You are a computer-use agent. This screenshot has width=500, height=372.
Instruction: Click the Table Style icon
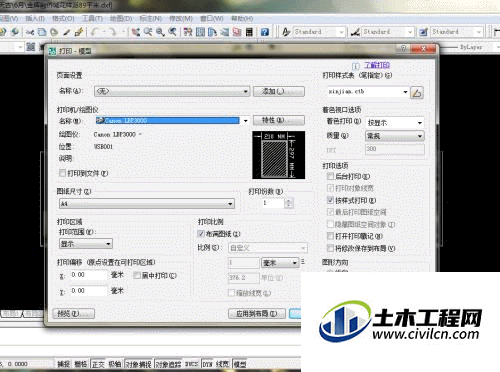click(423, 32)
